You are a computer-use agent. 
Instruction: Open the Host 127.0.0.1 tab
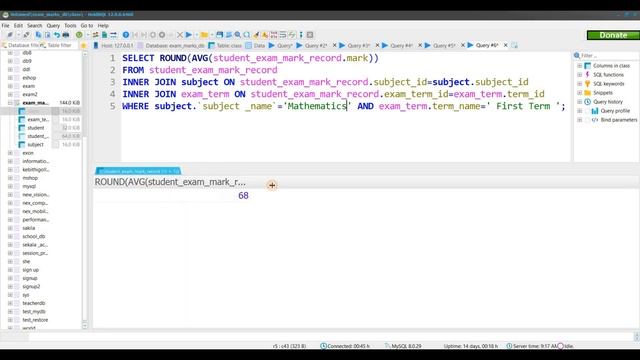pos(113,45)
